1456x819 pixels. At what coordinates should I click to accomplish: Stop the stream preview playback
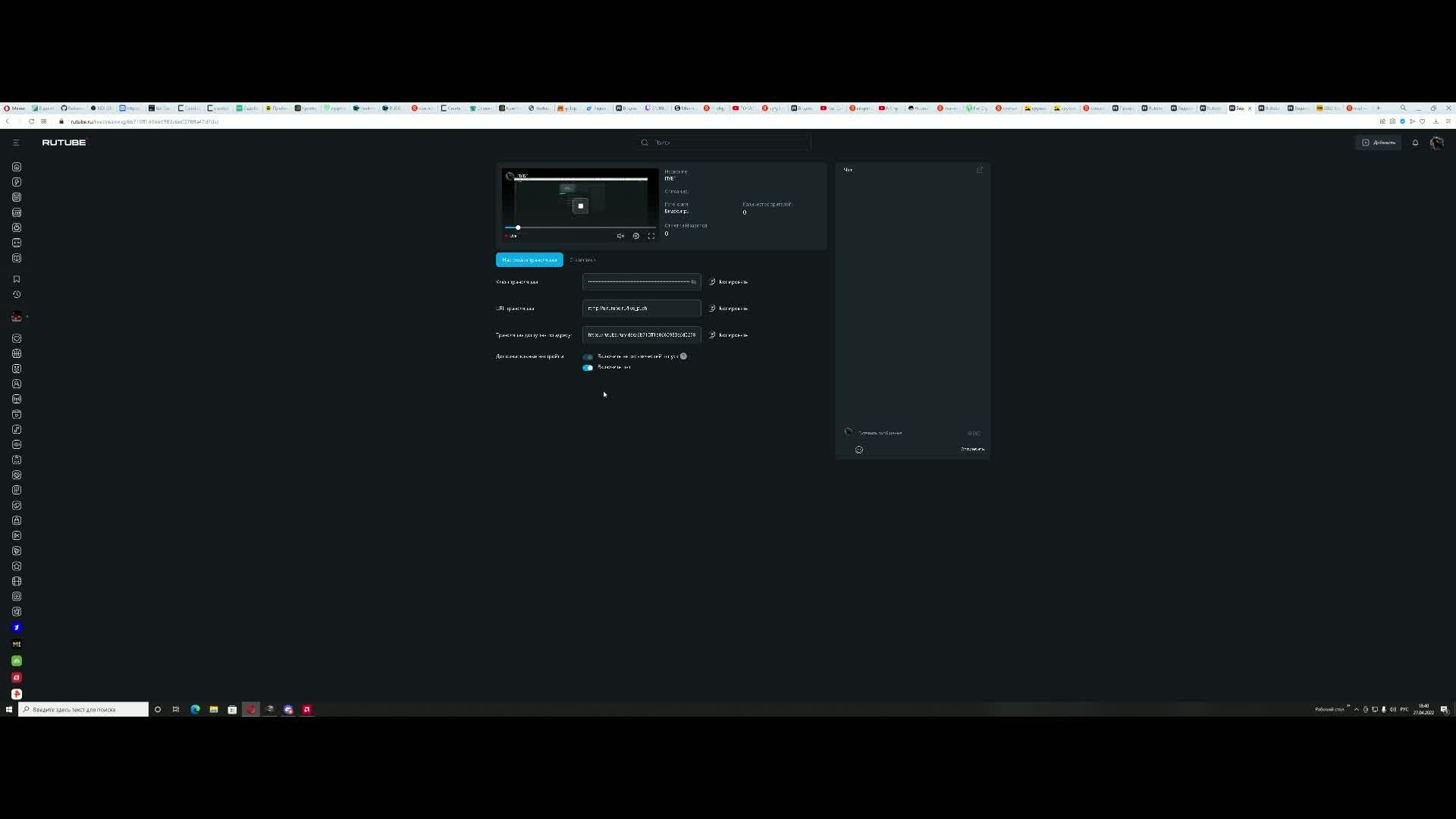[x=580, y=206]
